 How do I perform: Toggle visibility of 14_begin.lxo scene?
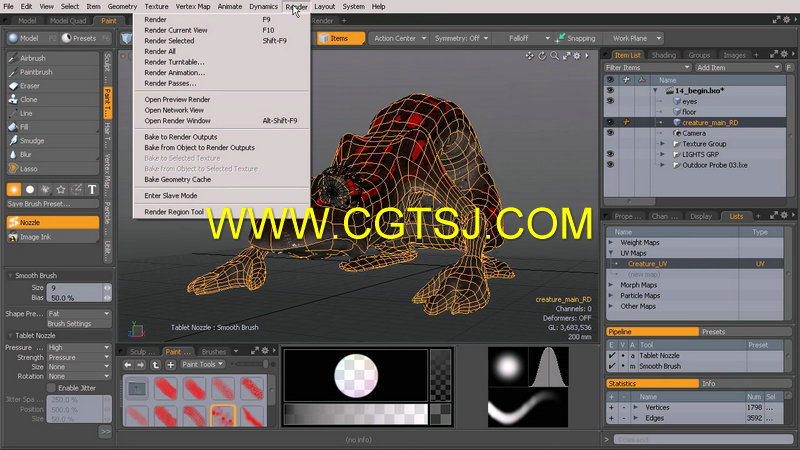point(610,90)
